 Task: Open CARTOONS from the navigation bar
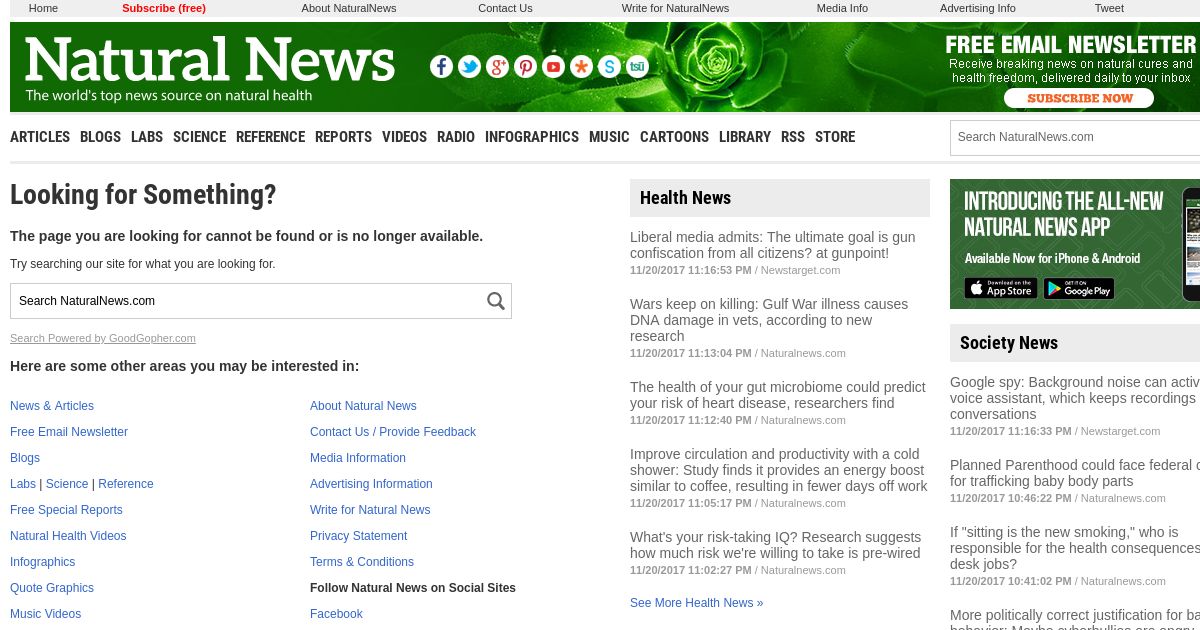[674, 137]
